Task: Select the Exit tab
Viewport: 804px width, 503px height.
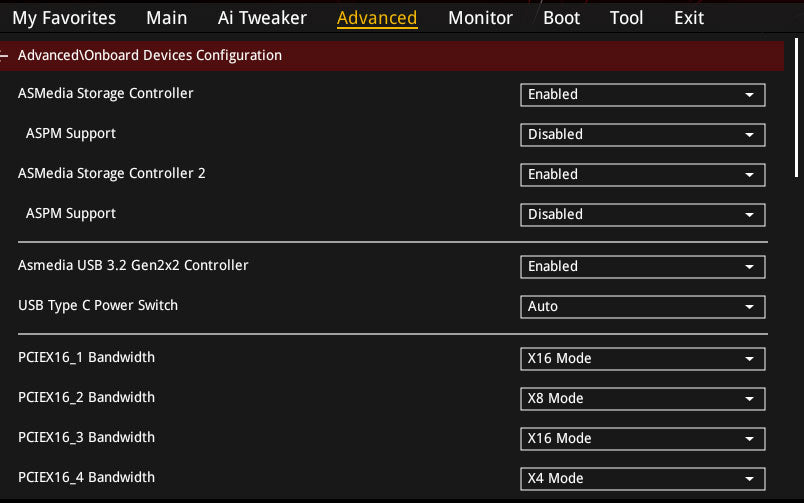Action: click(689, 18)
